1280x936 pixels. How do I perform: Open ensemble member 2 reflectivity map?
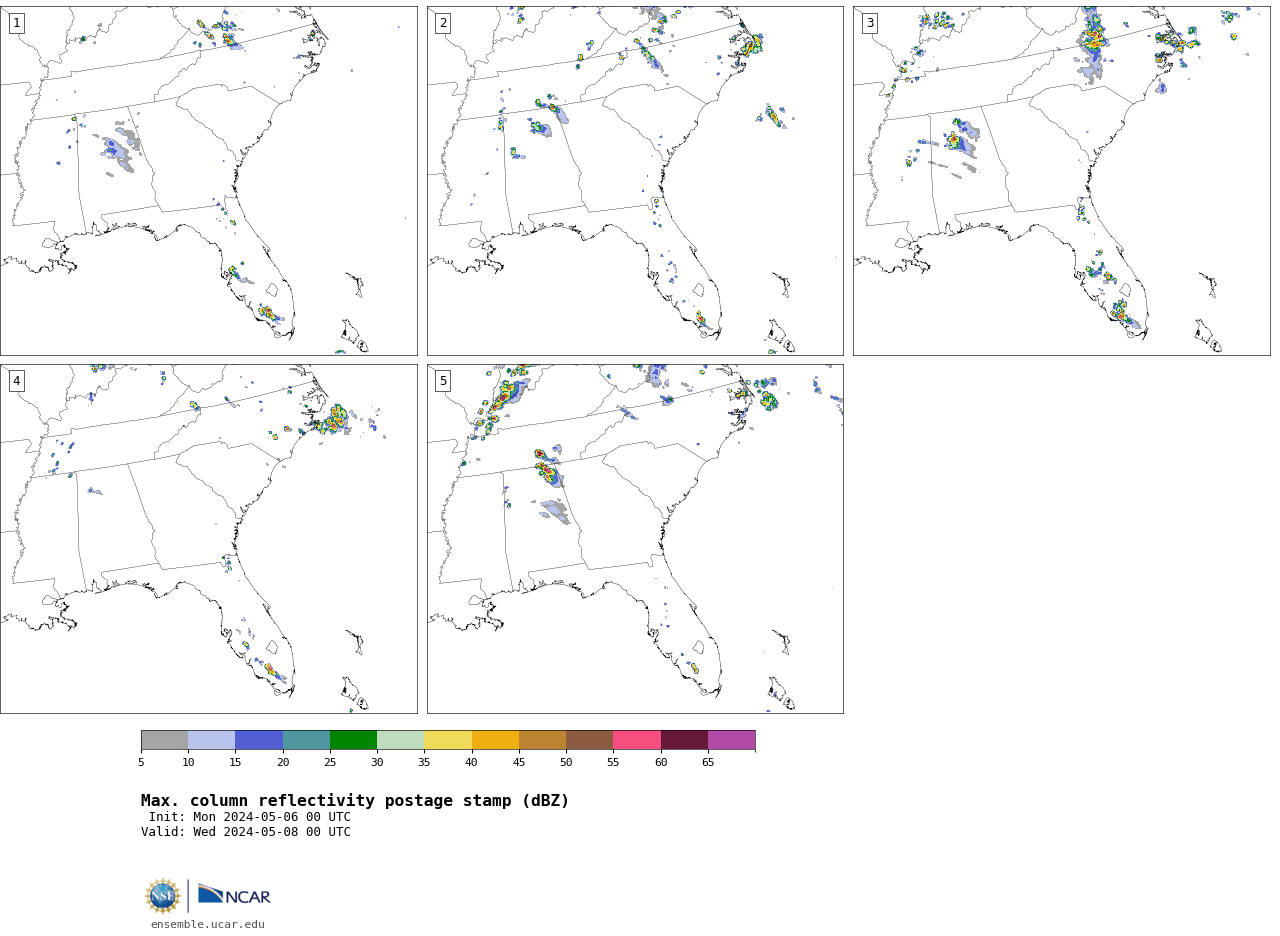coord(635,181)
